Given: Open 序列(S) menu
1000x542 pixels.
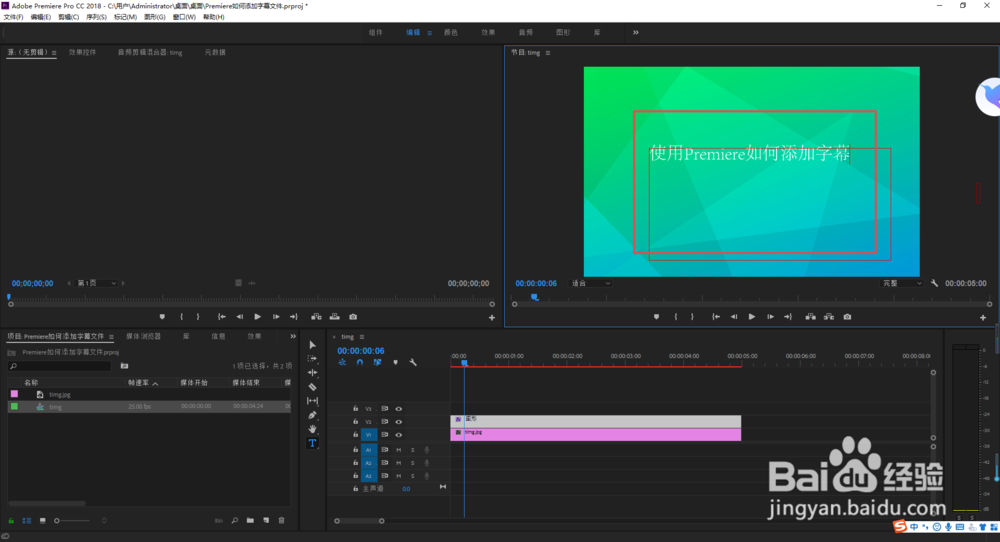Looking at the screenshot, I should [96, 17].
